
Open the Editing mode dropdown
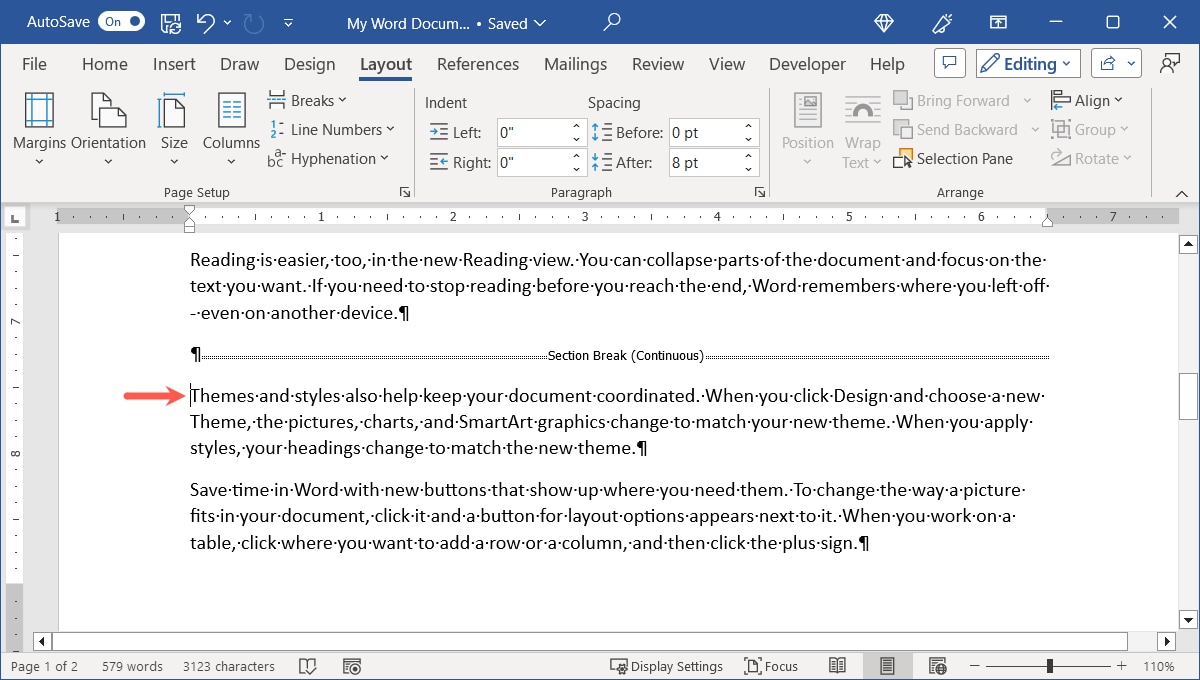(x=1027, y=62)
